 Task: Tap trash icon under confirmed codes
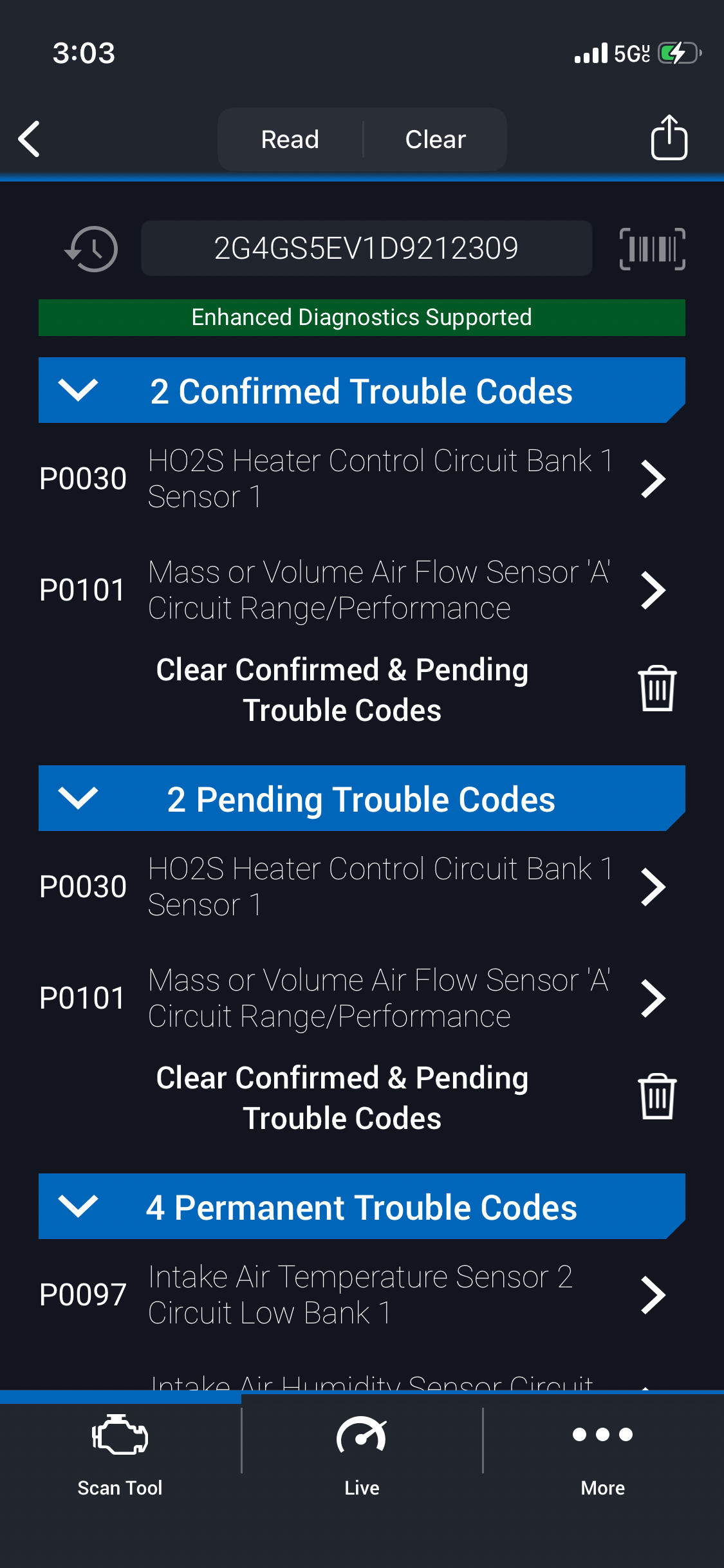point(657,689)
